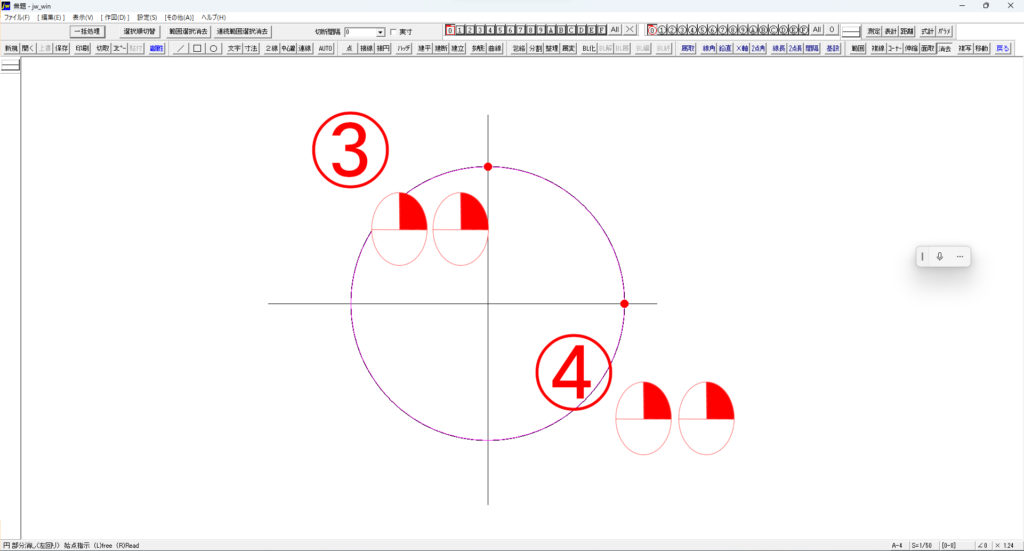Click the 範囲選択消去 button

(190, 32)
